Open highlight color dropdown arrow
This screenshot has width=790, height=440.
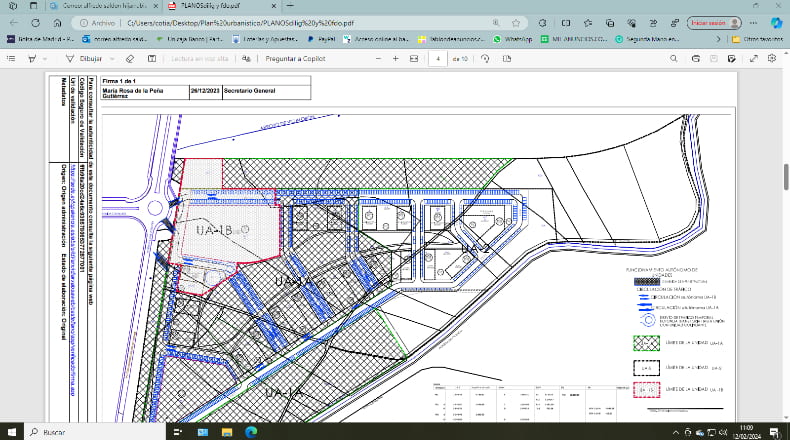(45, 59)
